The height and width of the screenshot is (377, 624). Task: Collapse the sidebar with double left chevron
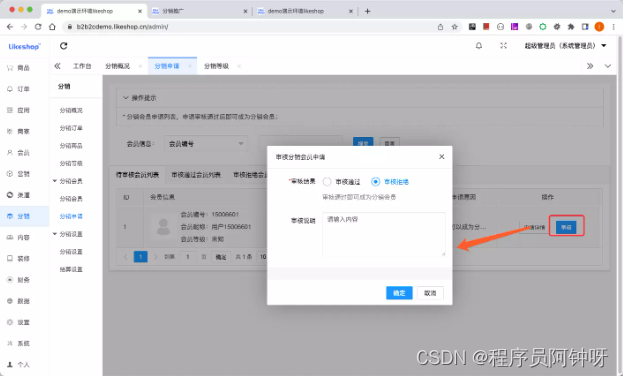pyautogui.click(x=58, y=66)
